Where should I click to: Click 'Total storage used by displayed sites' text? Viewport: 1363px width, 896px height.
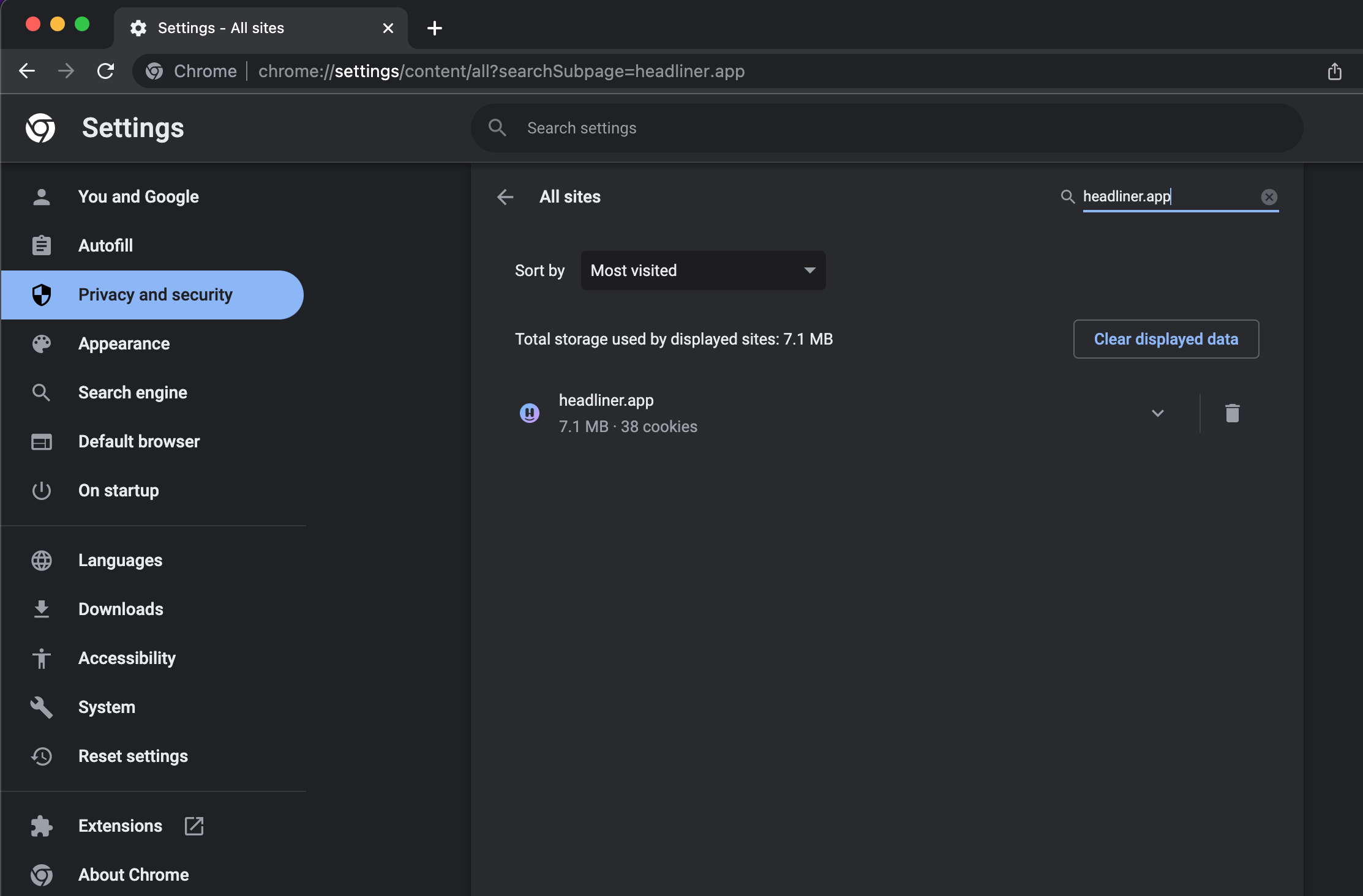pyautogui.click(x=674, y=339)
